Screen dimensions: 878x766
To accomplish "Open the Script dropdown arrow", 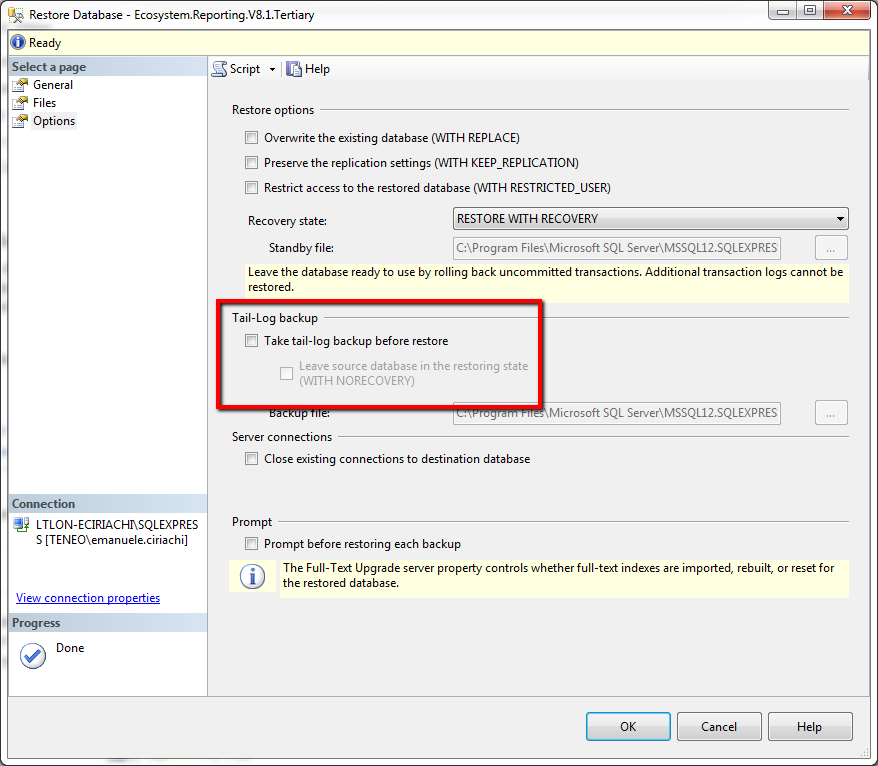I will click(272, 69).
